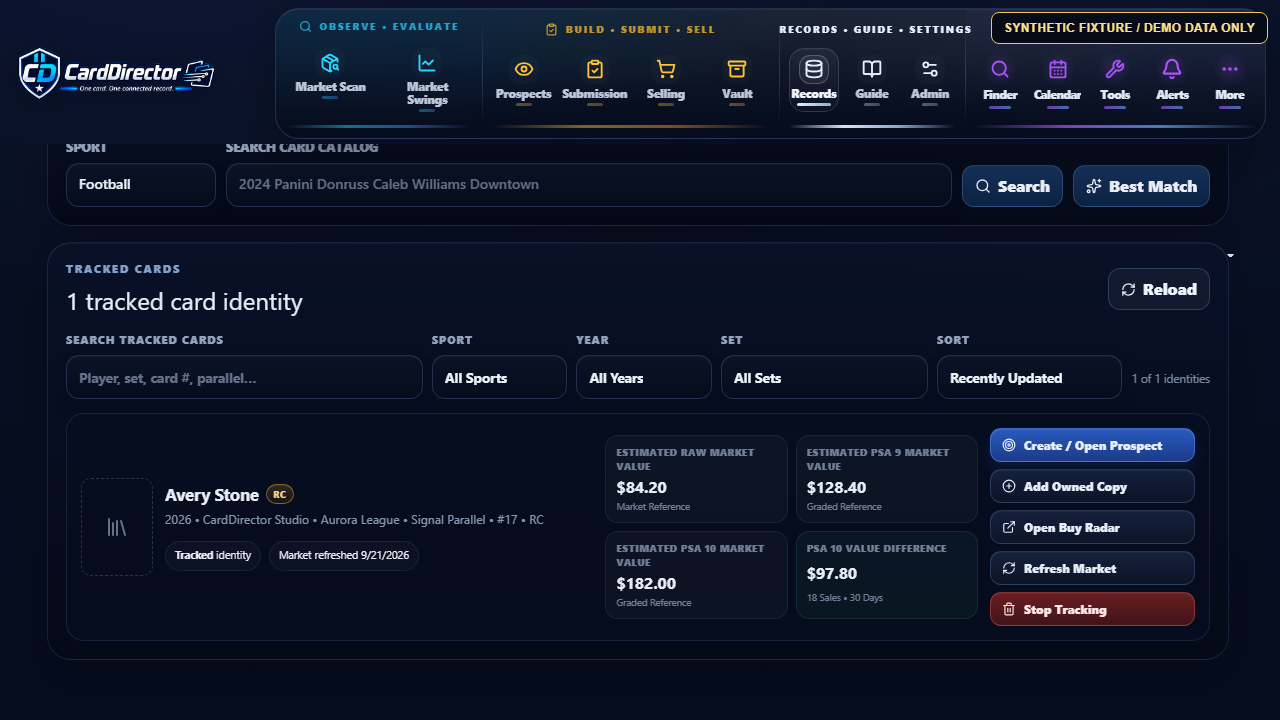Click the Synthetic Fixture demo data banner
1280x720 pixels.
tap(1129, 28)
